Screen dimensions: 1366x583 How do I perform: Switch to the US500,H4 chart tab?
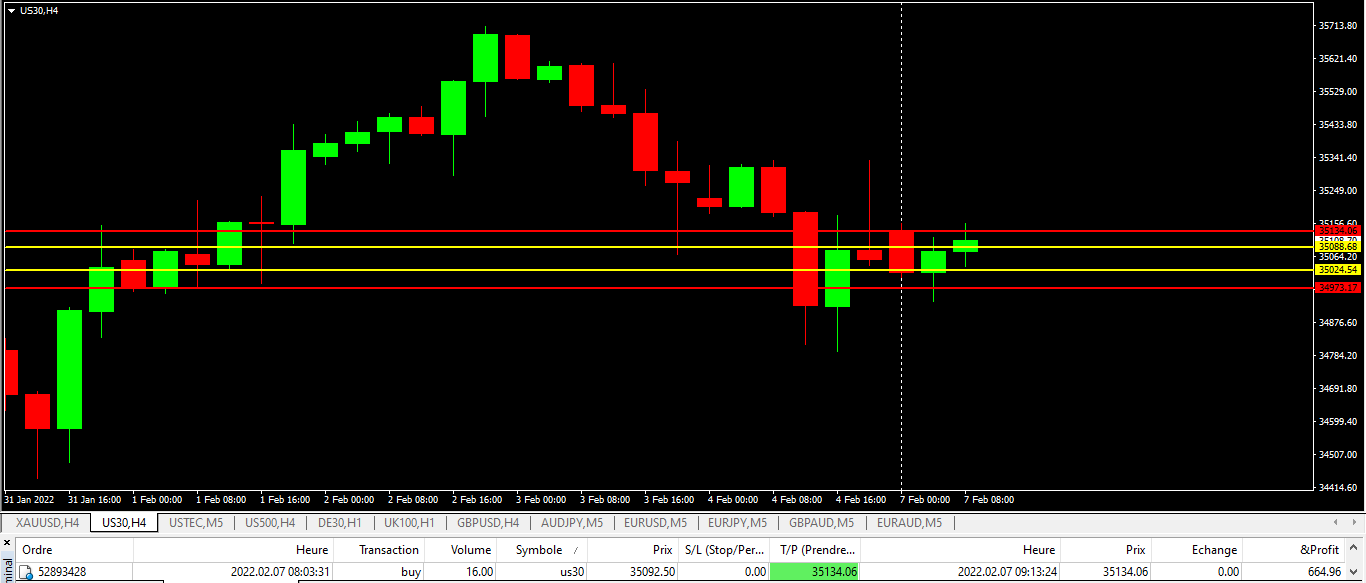270,522
